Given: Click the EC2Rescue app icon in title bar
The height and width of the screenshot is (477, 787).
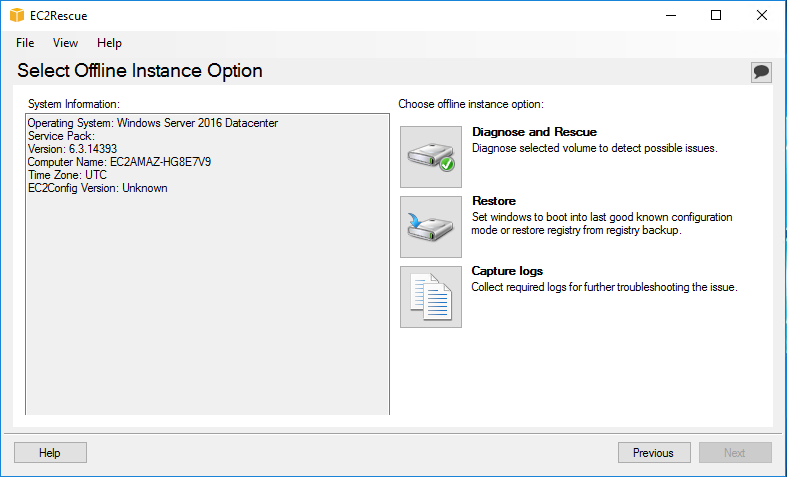Looking at the screenshot, I should click(x=17, y=16).
